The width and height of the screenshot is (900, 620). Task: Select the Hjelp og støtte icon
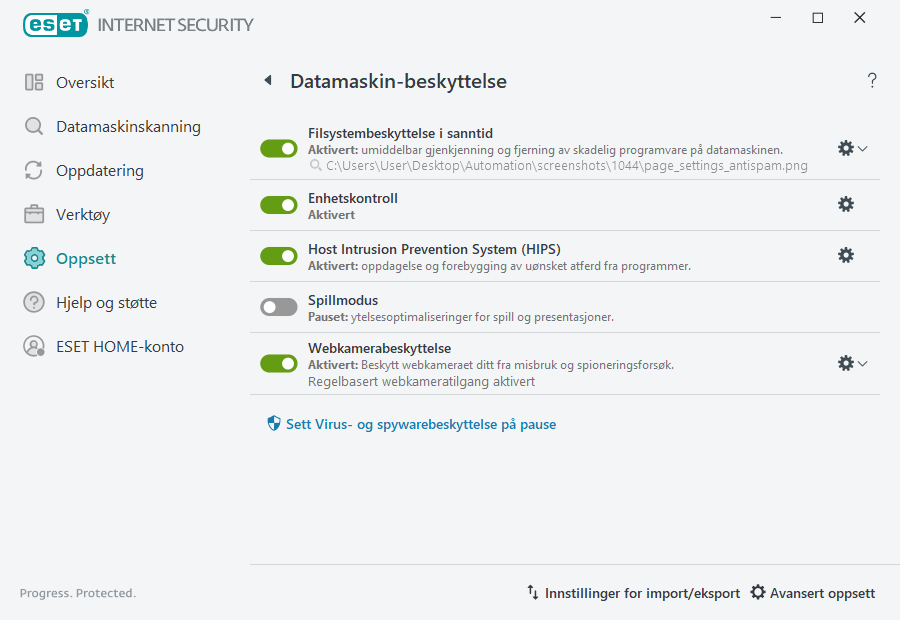tap(33, 302)
